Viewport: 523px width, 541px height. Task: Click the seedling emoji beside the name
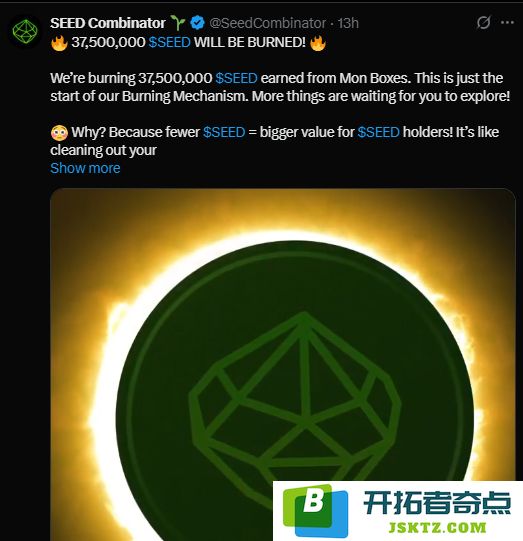click(178, 23)
